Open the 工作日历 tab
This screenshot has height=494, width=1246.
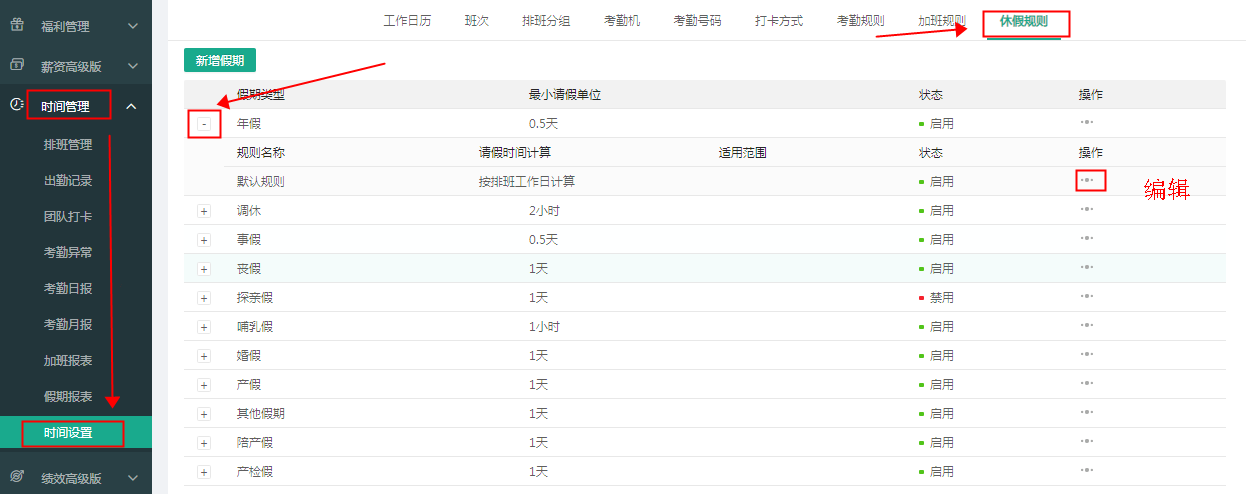[x=408, y=21]
